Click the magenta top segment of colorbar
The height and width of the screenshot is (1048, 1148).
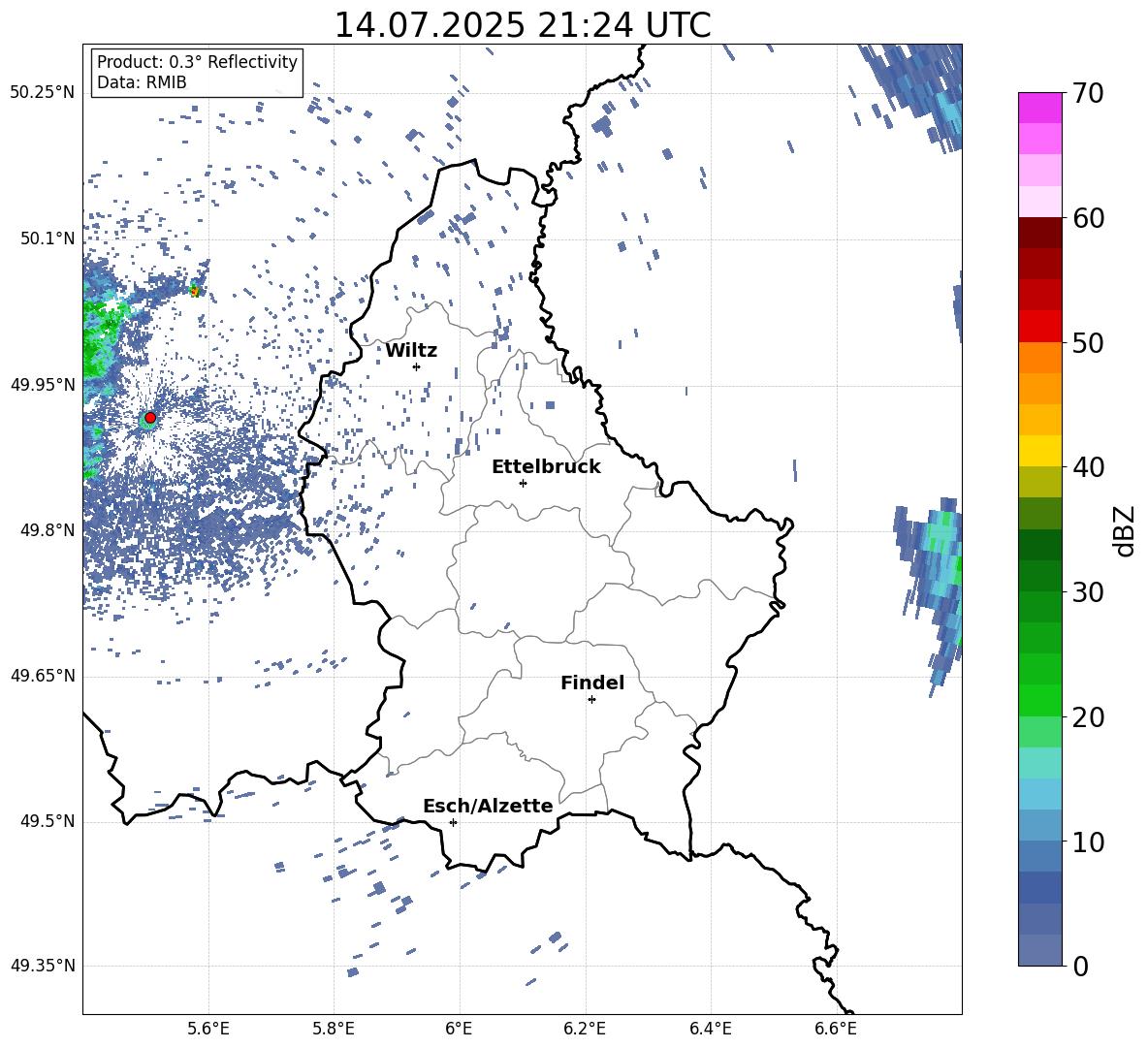[x=1039, y=109]
